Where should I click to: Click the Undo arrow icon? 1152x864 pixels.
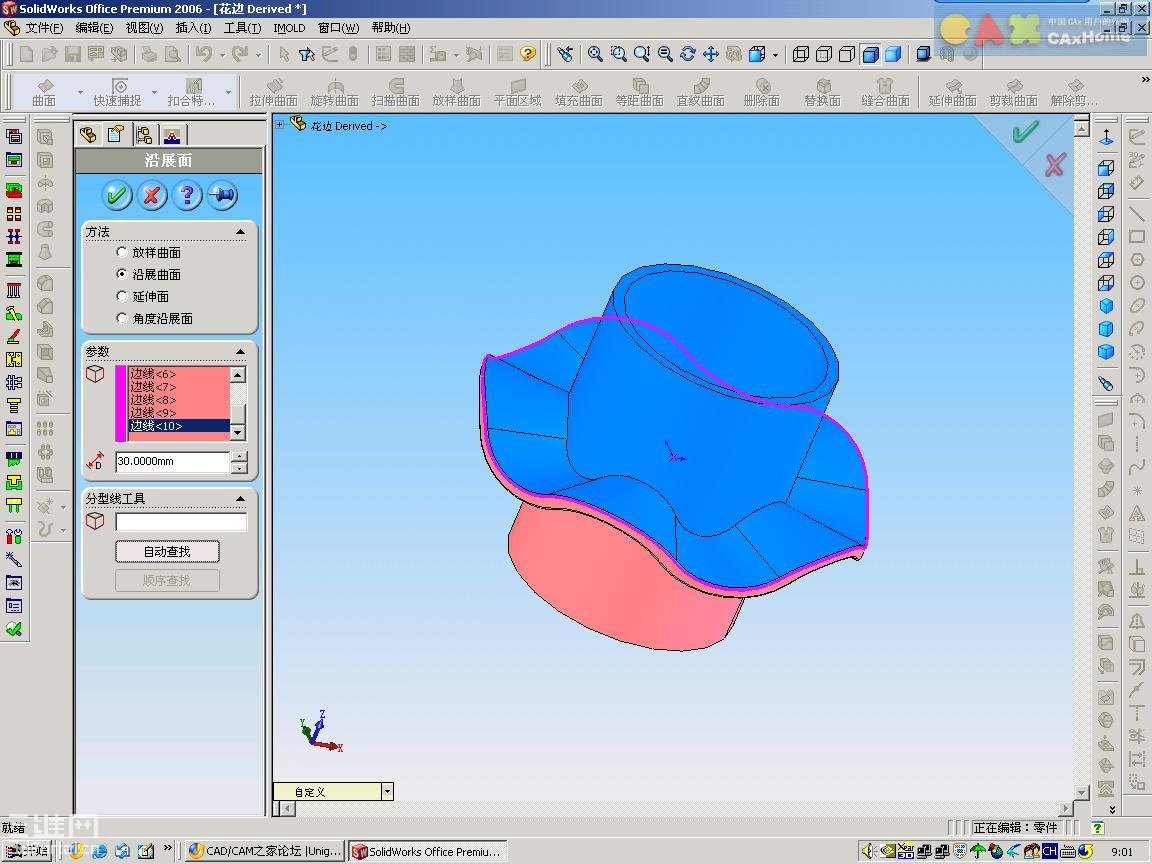204,54
